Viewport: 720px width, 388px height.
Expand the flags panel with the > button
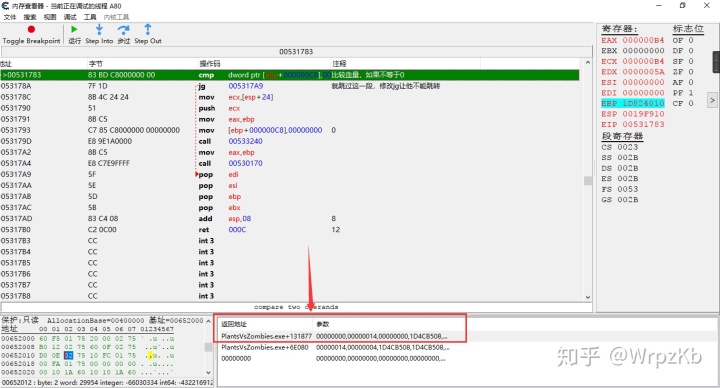click(712, 100)
